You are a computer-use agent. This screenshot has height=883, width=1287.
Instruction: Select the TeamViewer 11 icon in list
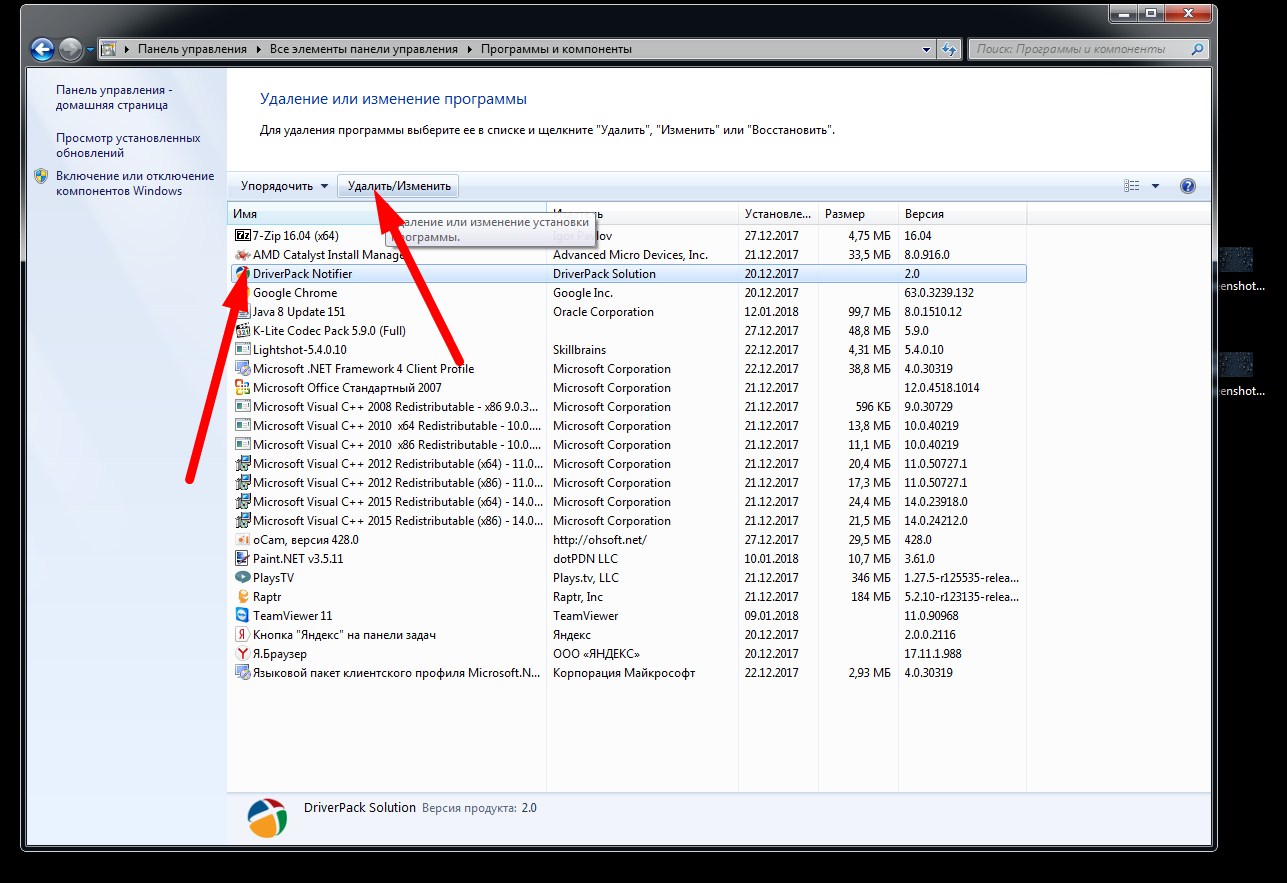242,616
